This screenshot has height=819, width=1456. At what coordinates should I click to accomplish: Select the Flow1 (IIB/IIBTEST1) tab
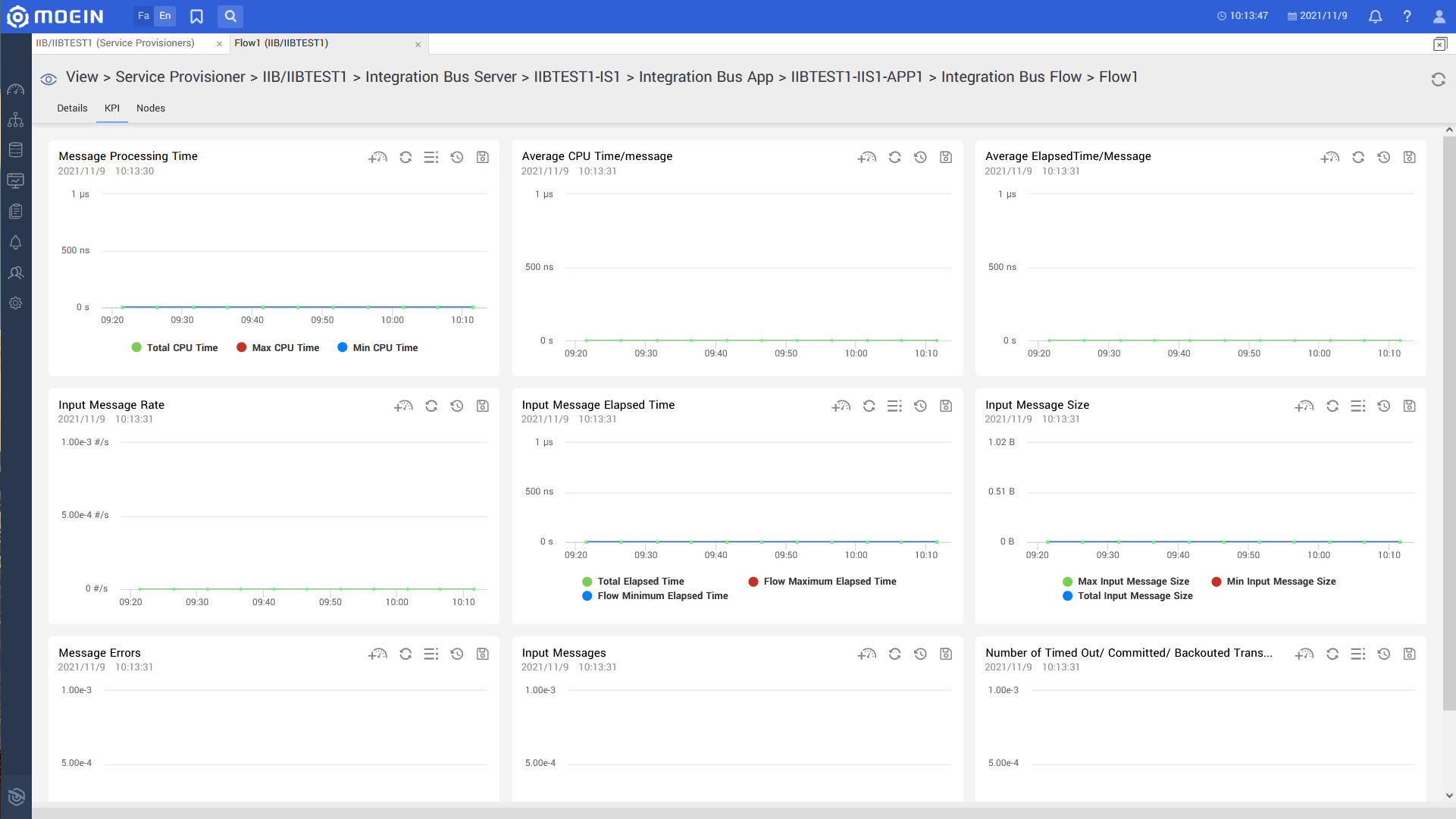pyautogui.click(x=281, y=43)
